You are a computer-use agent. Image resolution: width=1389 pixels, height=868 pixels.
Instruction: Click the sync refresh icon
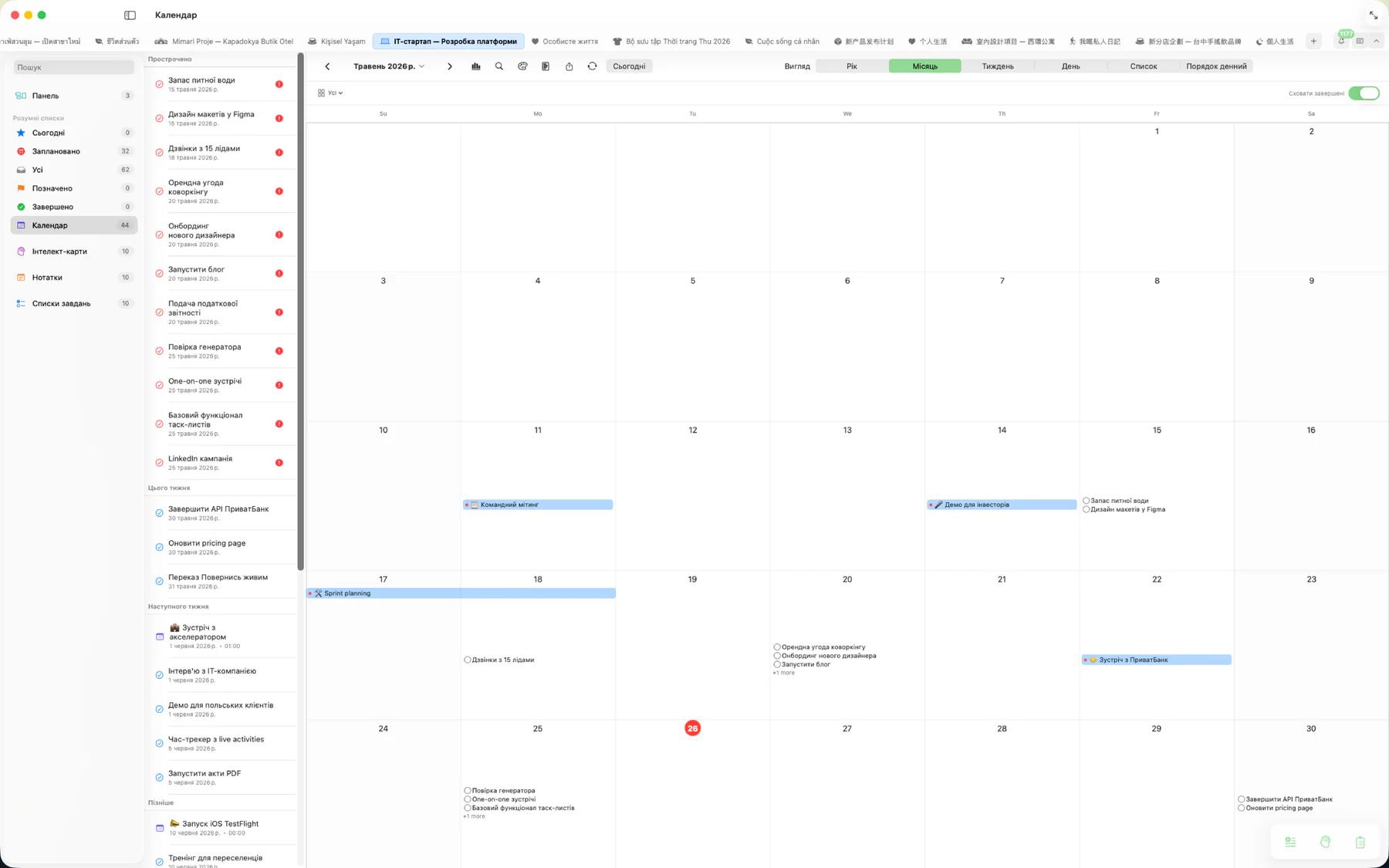[x=592, y=66]
